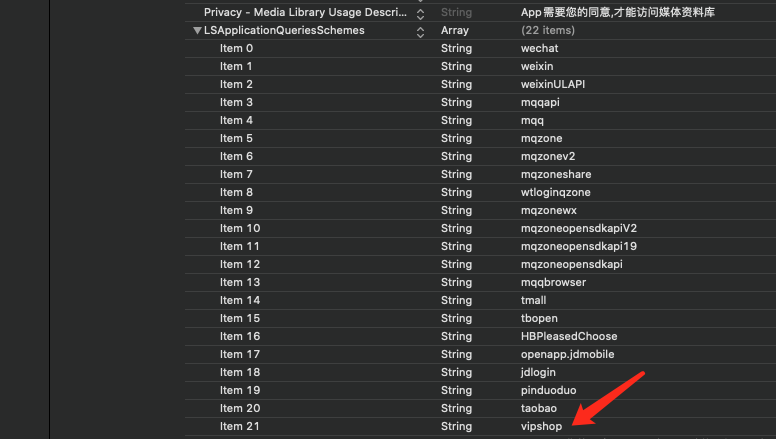Select the Item 14 row key
Image resolution: width=776 pixels, height=439 pixels.
240,300
